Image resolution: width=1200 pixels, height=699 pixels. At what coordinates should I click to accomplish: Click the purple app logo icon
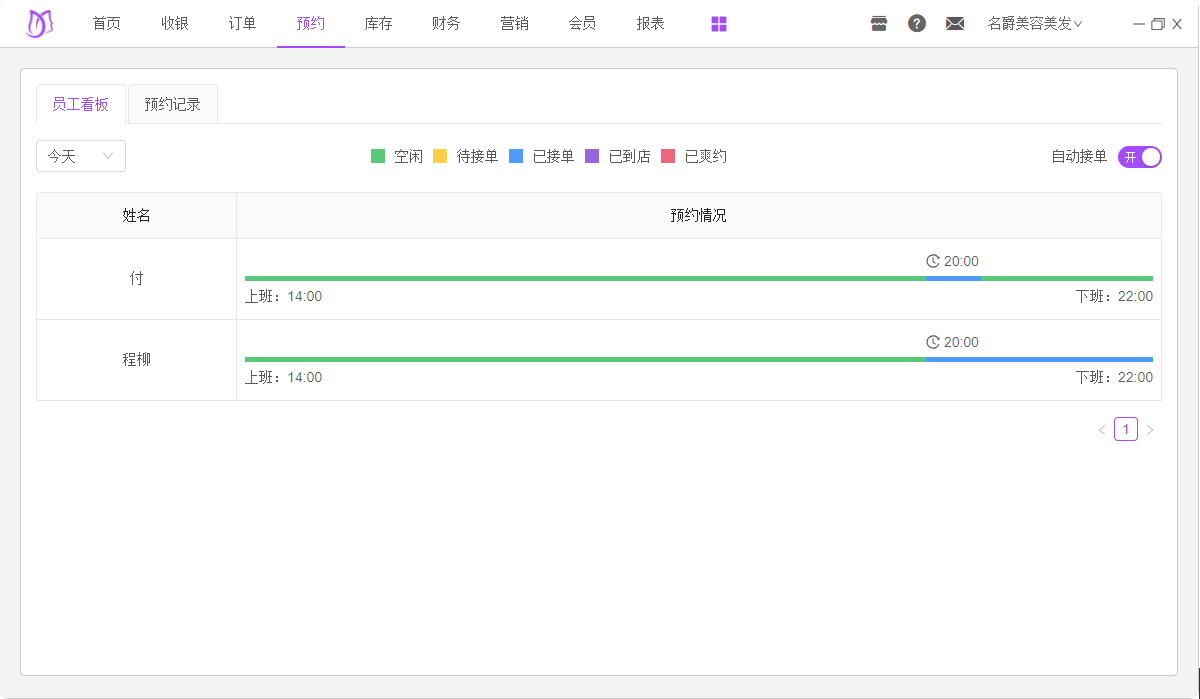[39, 24]
